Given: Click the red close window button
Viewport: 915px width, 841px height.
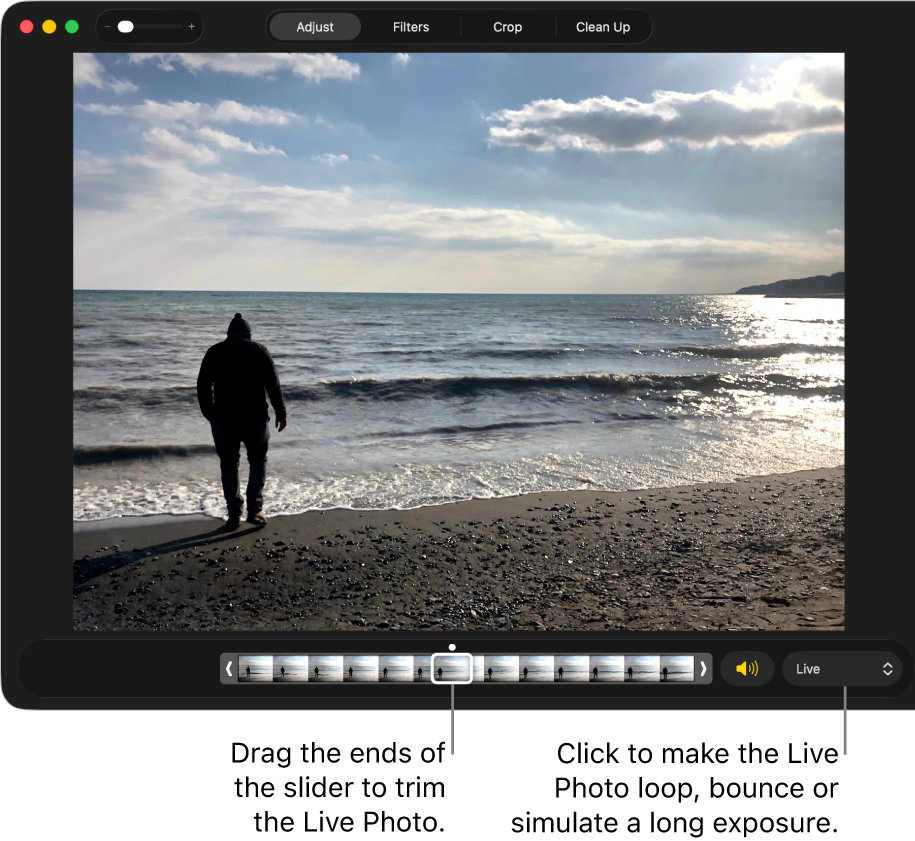Looking at the screenshot, I should click(24, 27).
